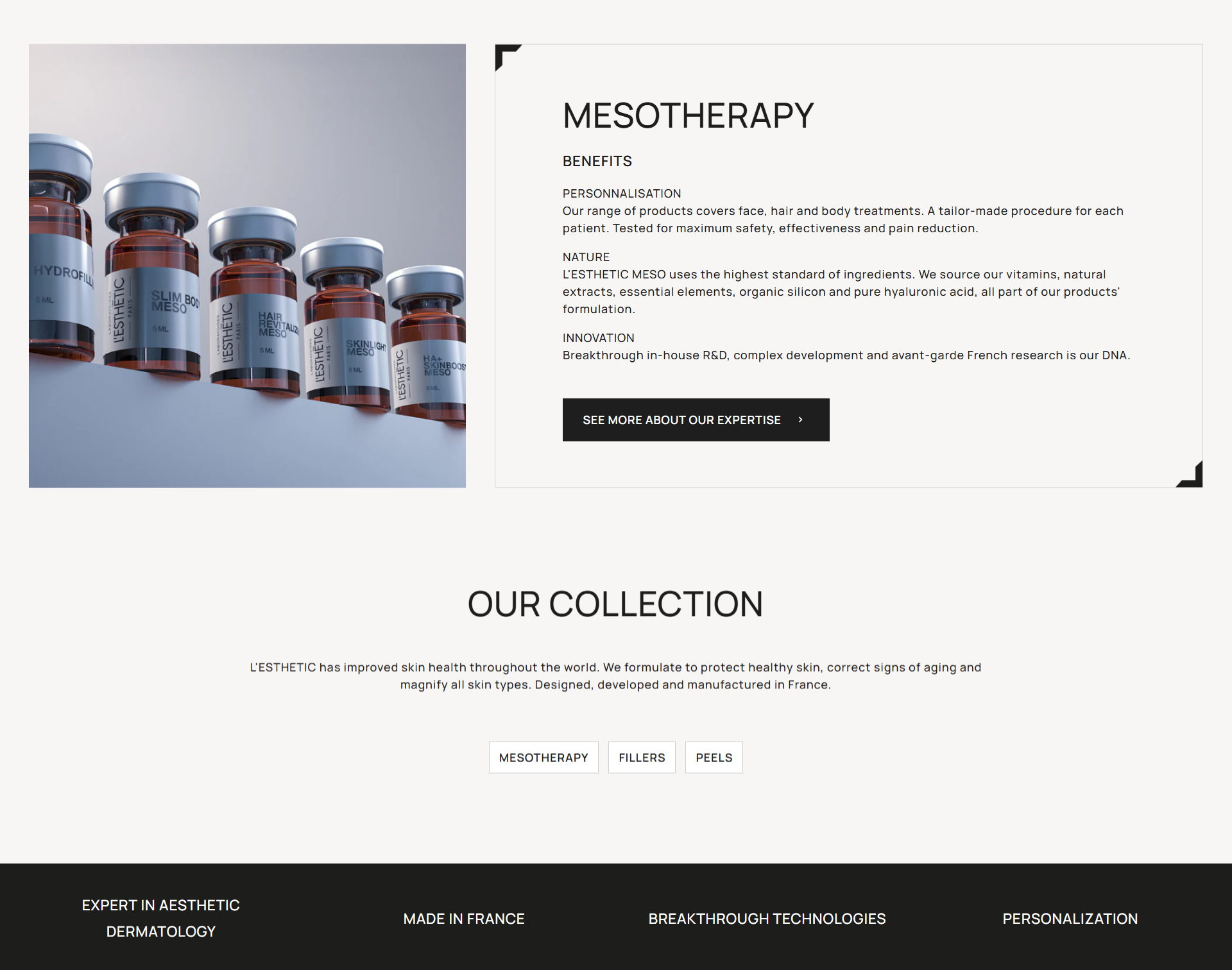Screen dimensions: 1232x970
Task: Switch to the Fillers tab
Action: 642,758
